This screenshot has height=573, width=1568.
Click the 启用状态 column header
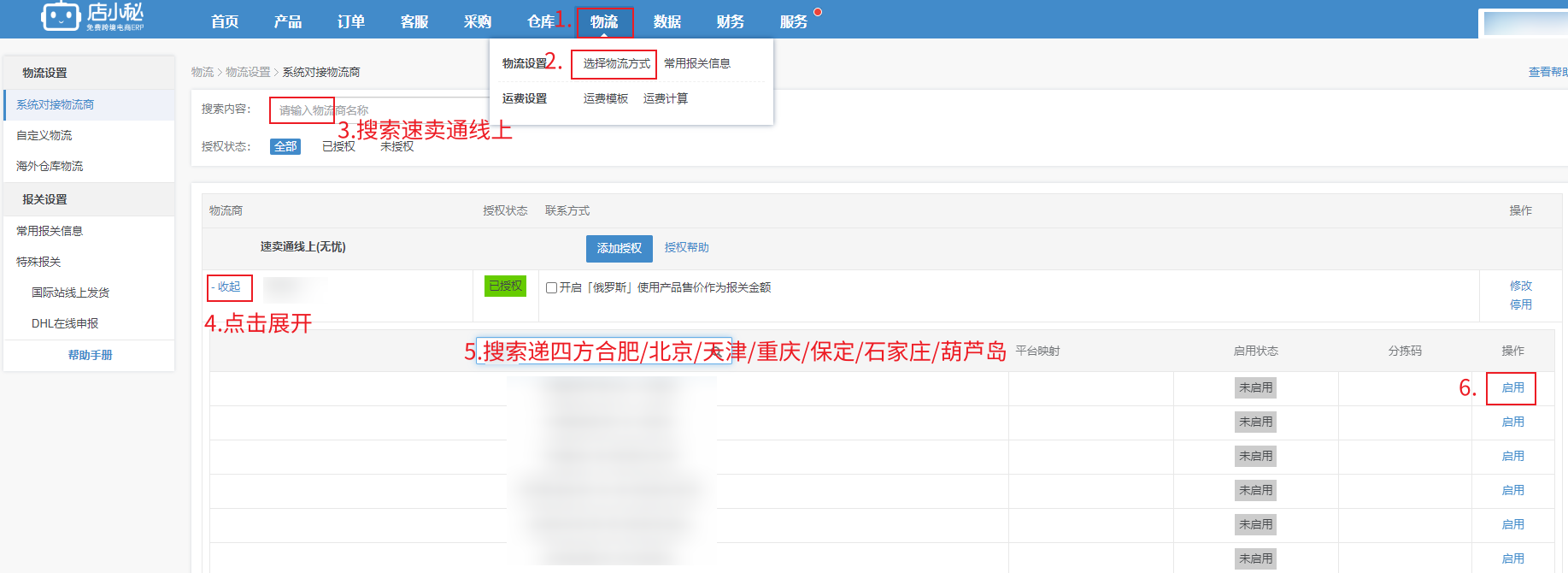coord(1256,351)
